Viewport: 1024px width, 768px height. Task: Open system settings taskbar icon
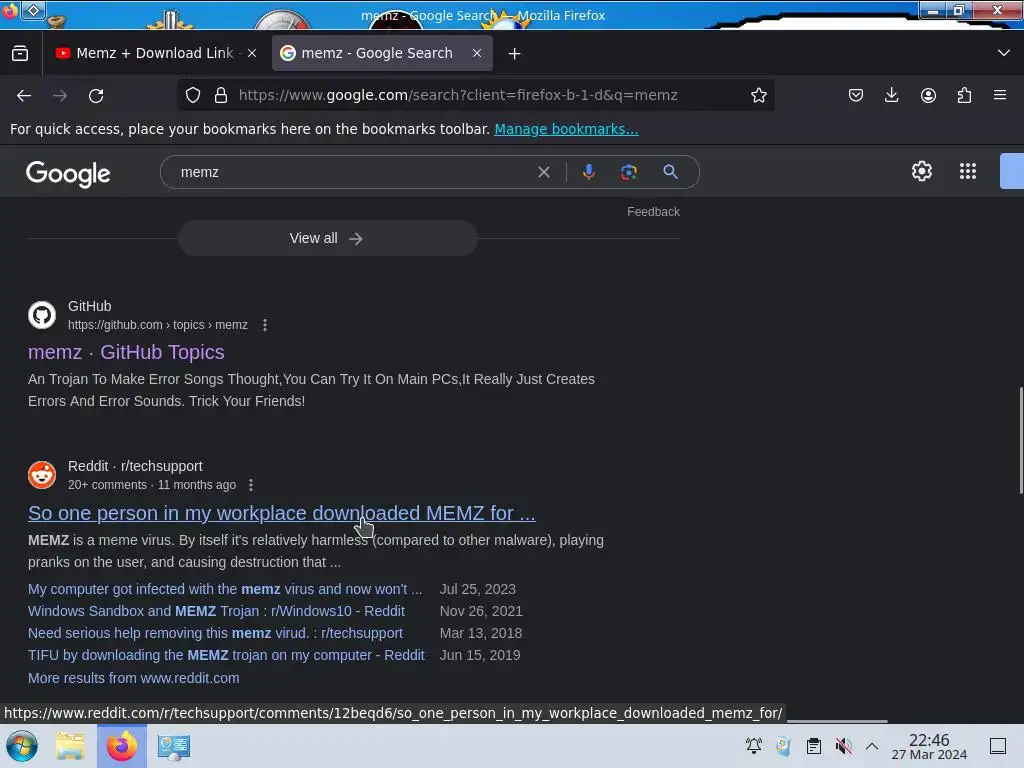point(174,746)
